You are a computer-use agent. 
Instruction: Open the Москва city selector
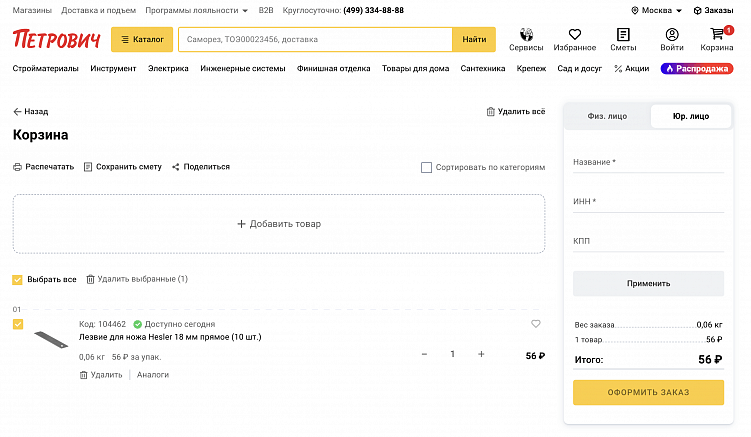[x=656, y=11]
